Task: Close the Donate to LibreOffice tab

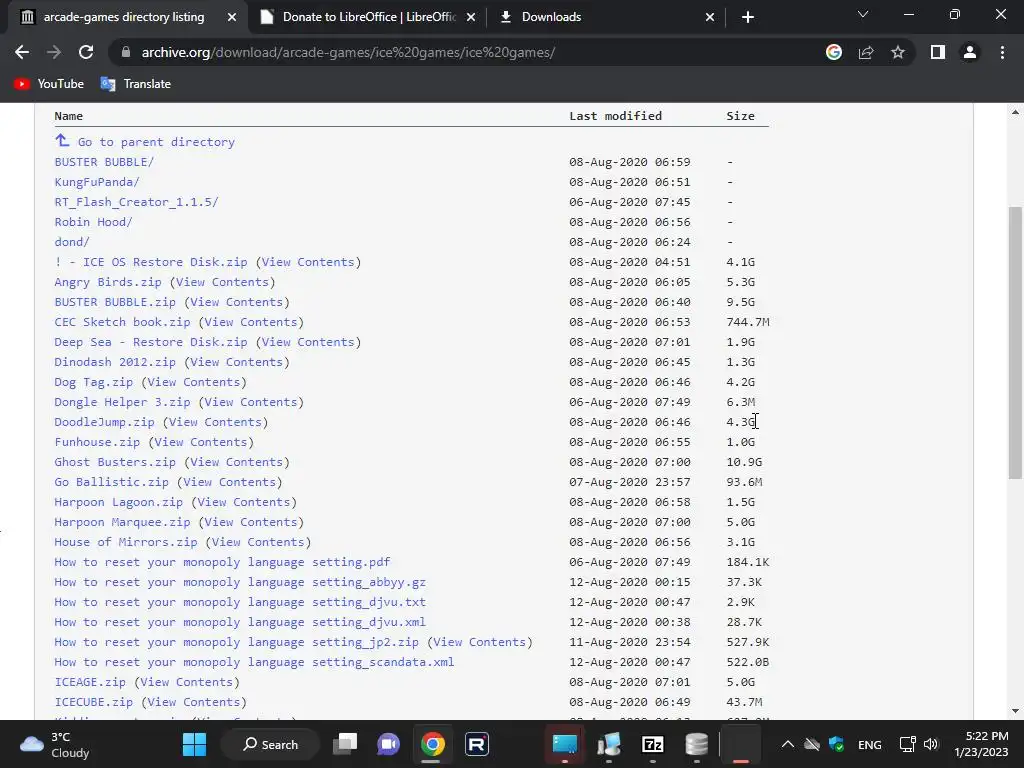Action: coord(471,17)
